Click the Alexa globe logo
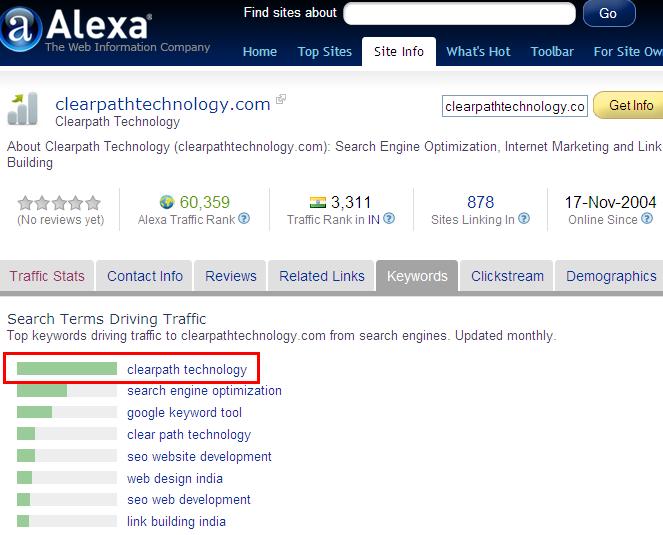The width and height of the screenshot is (663, 535). tap(20, 30)
